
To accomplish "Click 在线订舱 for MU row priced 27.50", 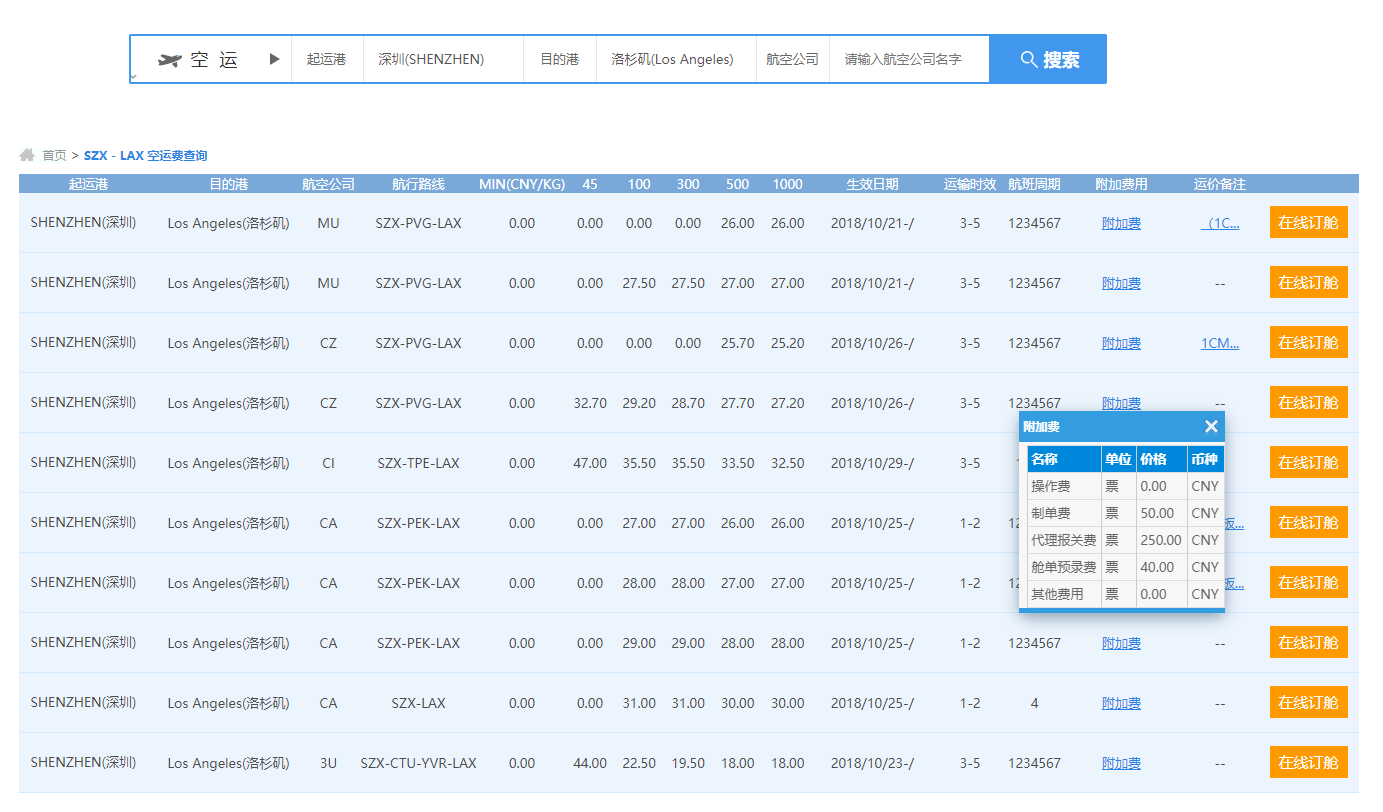I will coord(1308,282).
